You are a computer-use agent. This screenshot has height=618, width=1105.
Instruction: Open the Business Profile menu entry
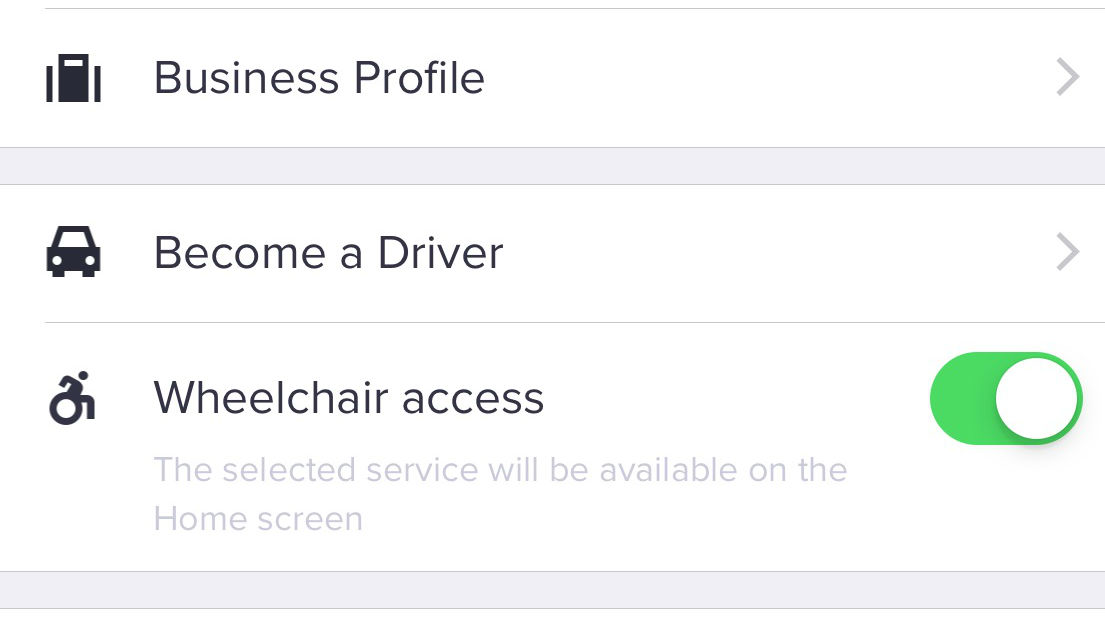point(319,78)
